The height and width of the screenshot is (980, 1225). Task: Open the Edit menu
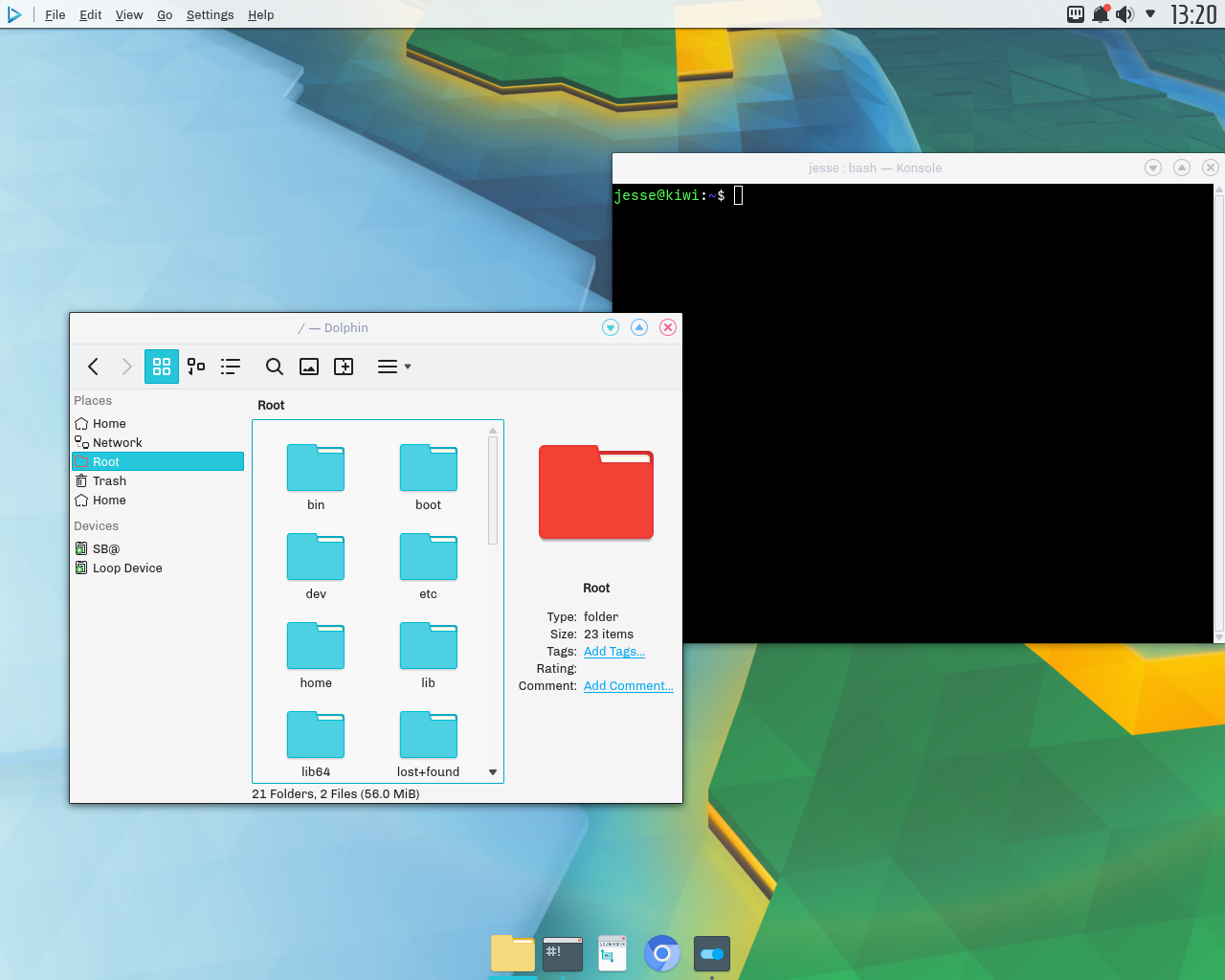90,14
